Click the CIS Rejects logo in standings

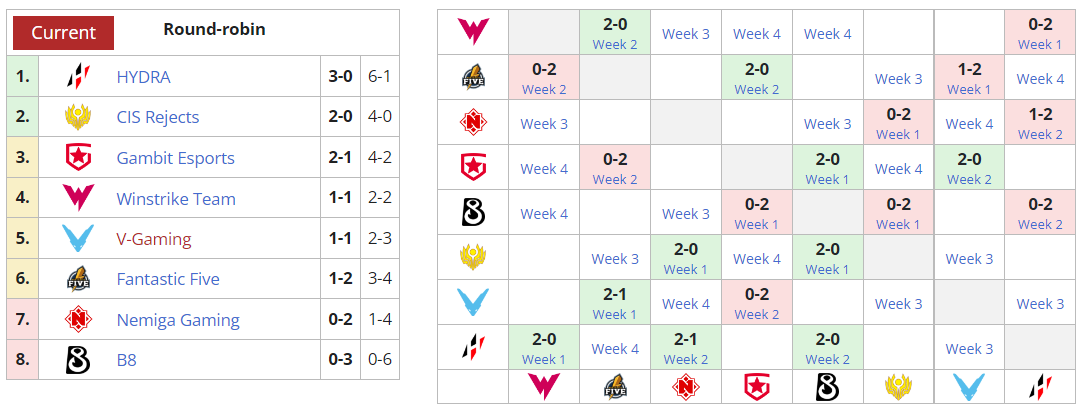point(77,118)
